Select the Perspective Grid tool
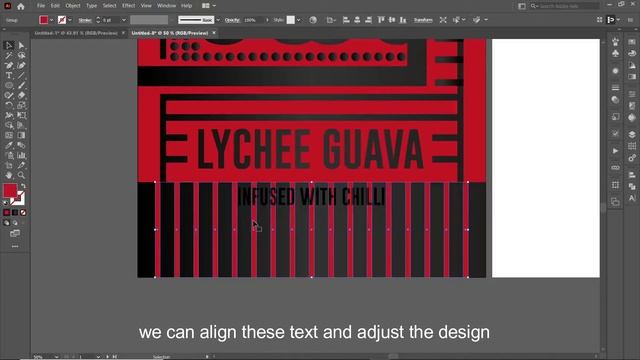Screen dimensions: 640x360 21,125
